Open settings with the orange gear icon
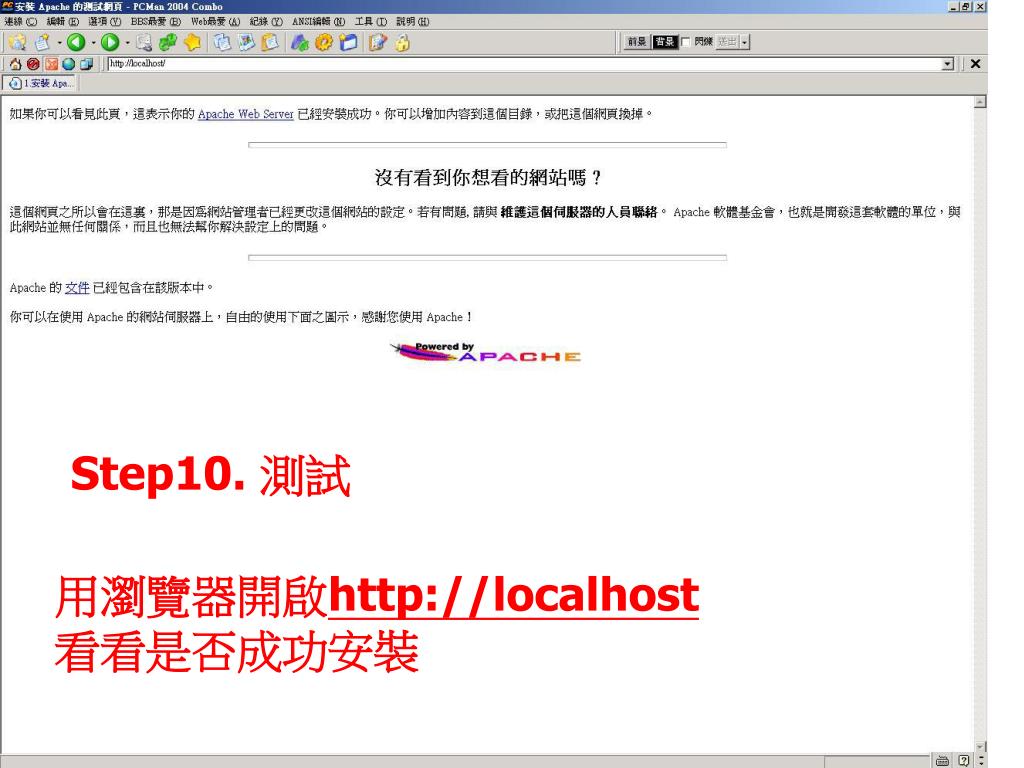This screenshot has height=768, width=1024. [324, 42]
